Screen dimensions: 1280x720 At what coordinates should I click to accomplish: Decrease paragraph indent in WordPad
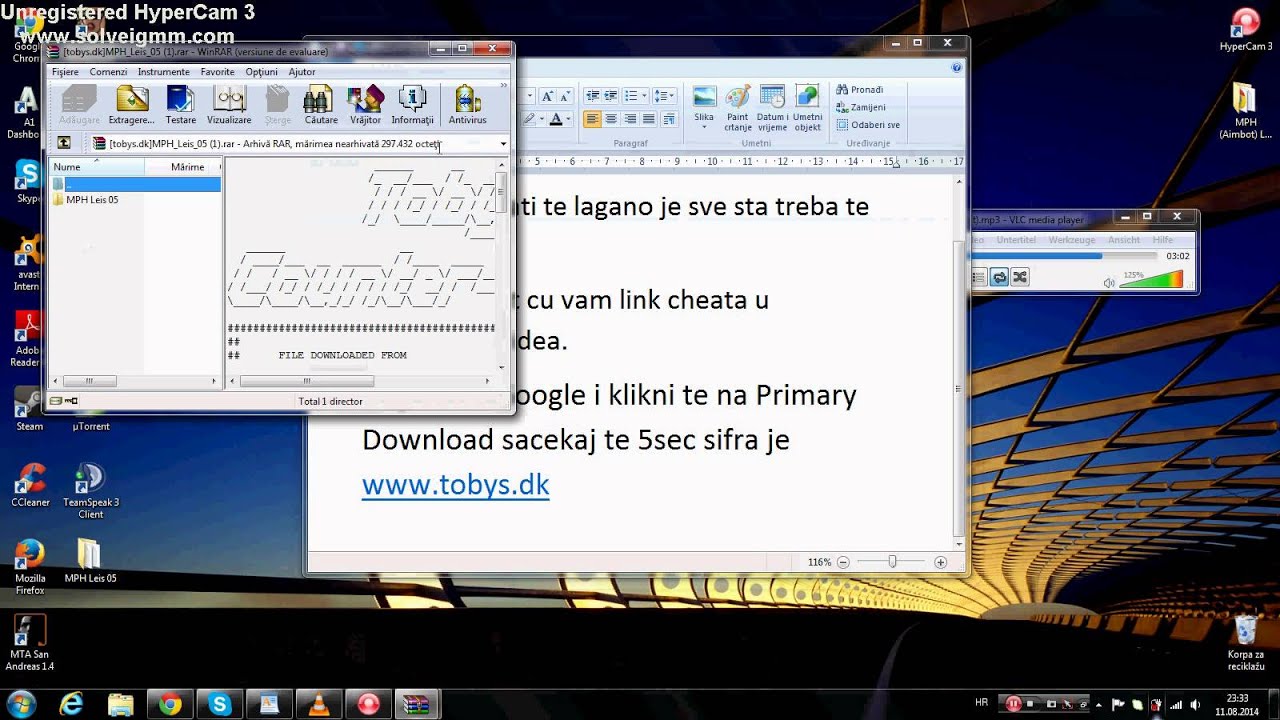[x=592, y=96]
